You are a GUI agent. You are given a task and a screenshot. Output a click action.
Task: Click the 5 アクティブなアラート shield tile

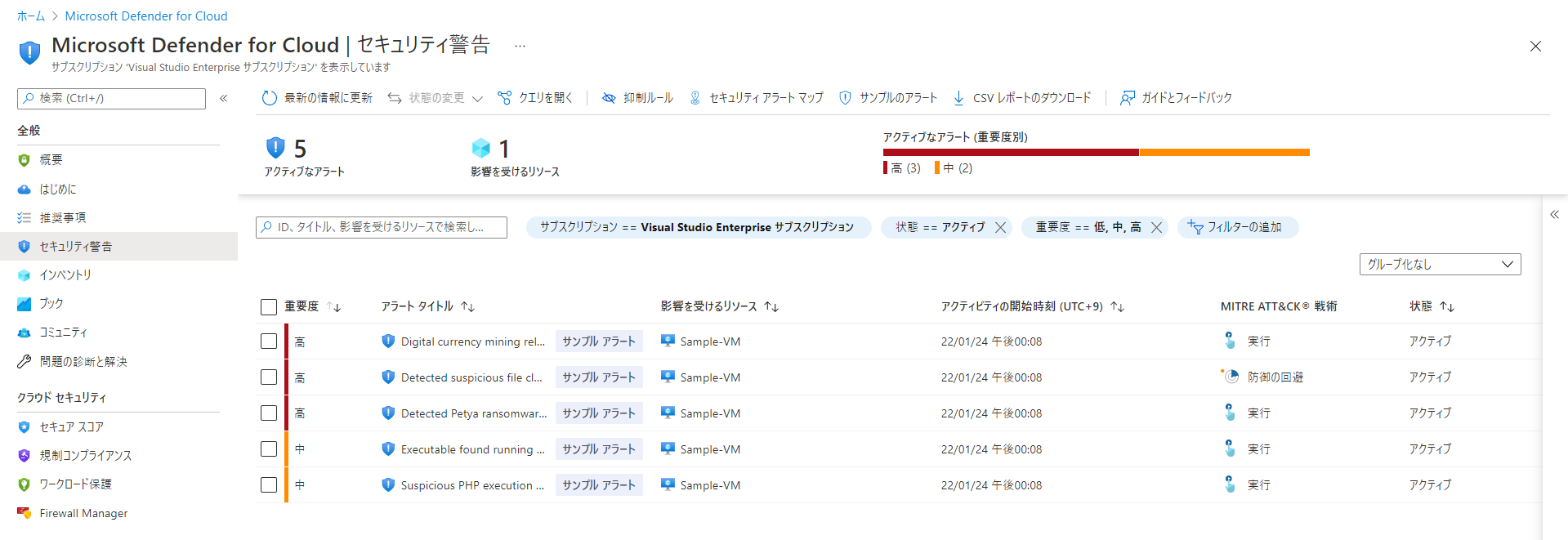click(276, 148)
